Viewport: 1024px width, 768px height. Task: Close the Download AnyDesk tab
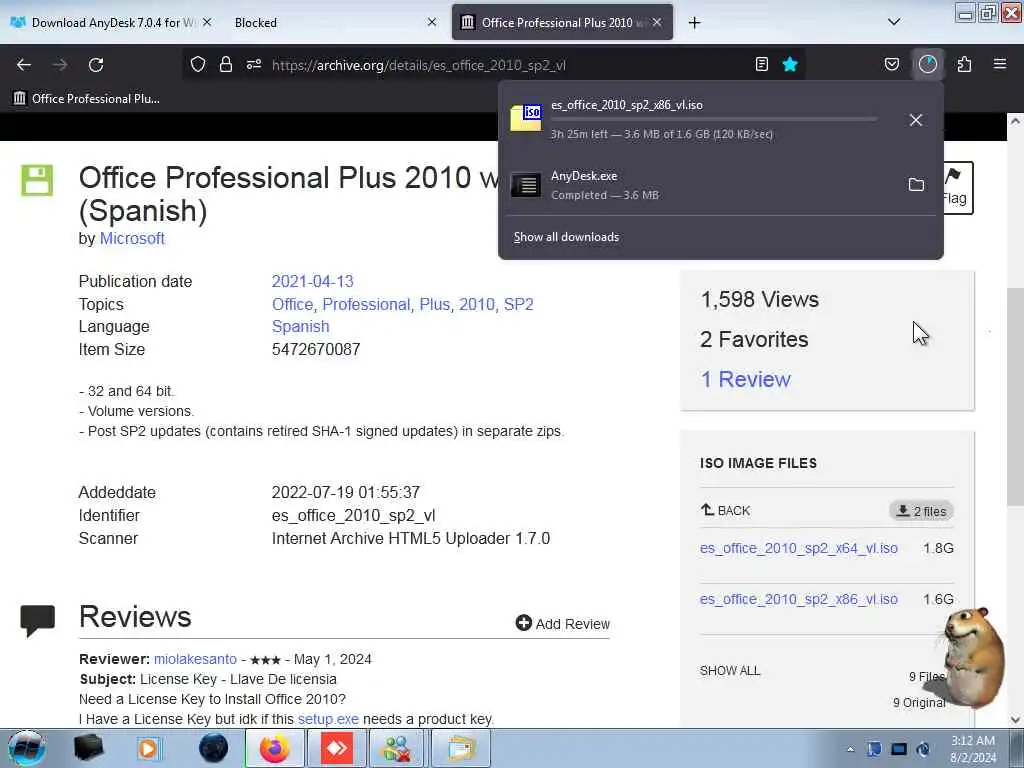pos(207,22)
